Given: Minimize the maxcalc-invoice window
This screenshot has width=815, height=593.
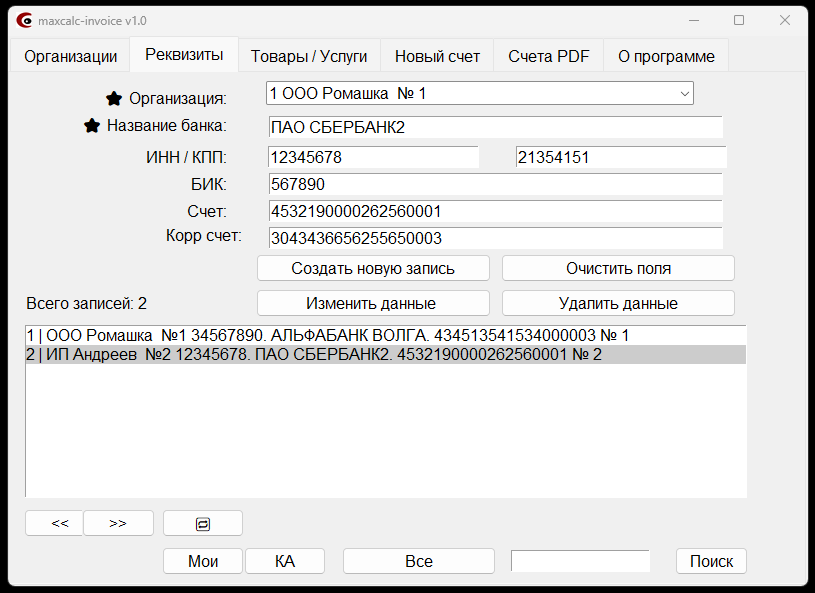Looking at the screenshot, I should click(x=694, y=20).
